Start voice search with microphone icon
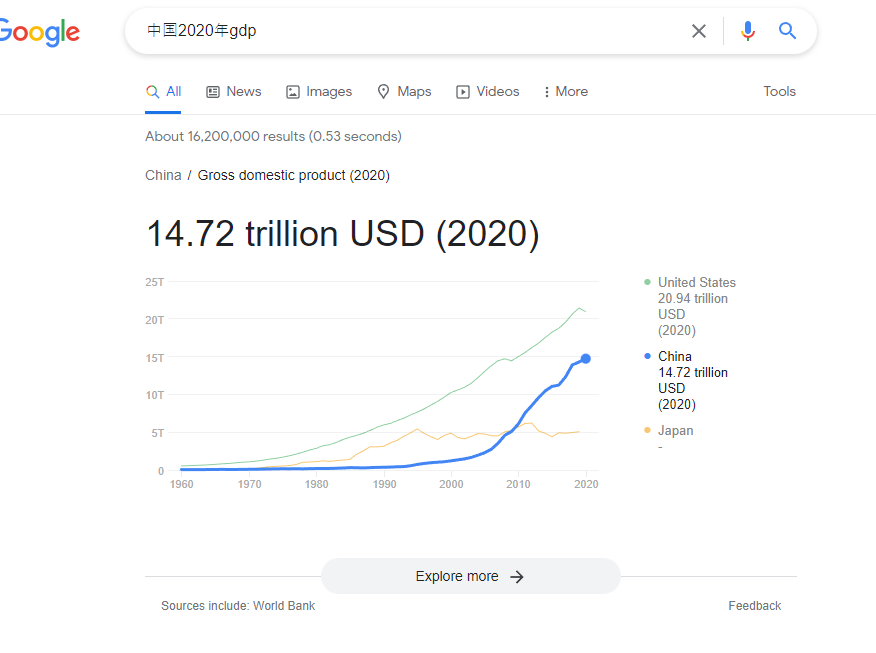The image size is (876, 653). tap(748, 31)
